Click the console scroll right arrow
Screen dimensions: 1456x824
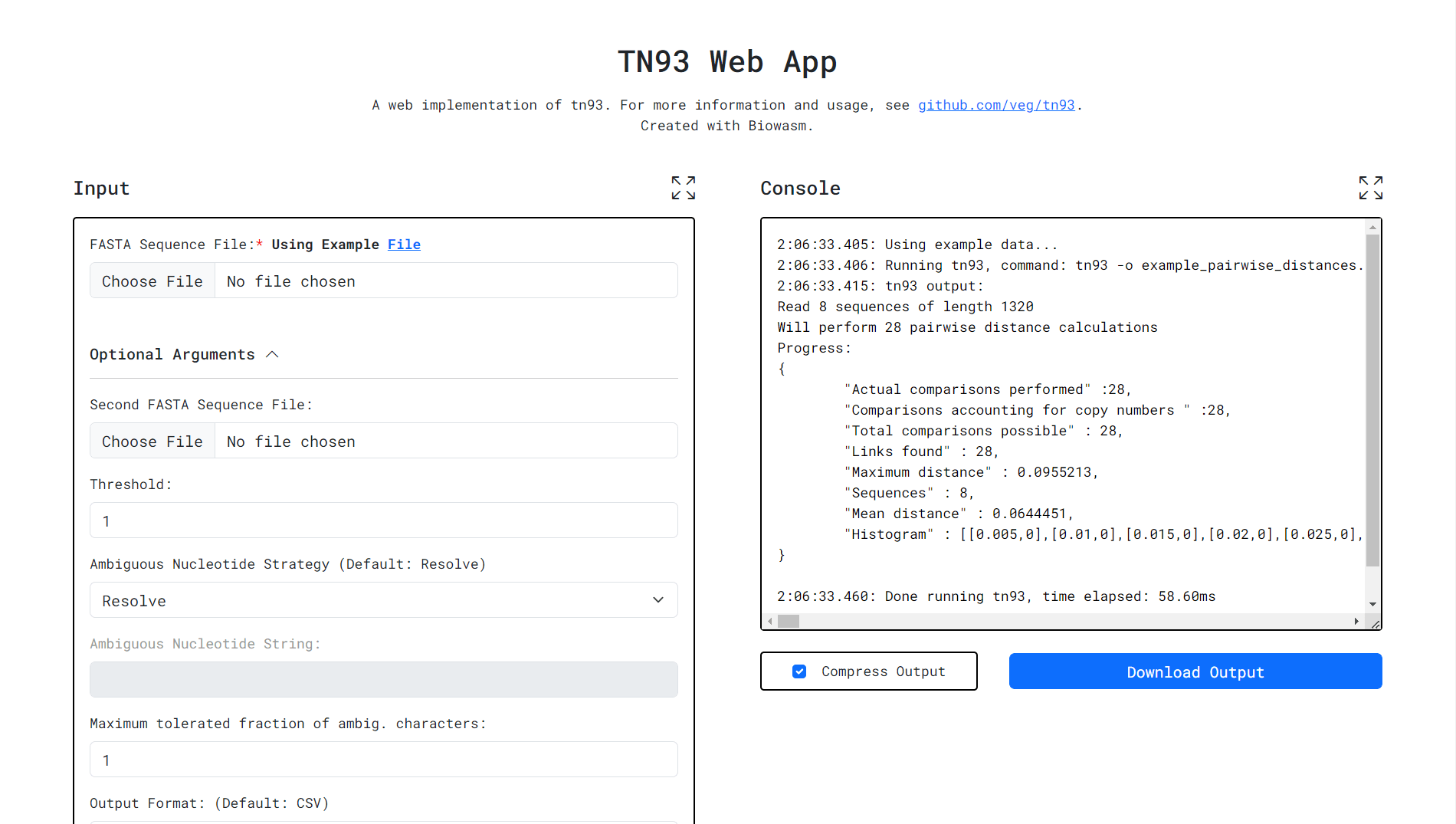click(1356, 622)
